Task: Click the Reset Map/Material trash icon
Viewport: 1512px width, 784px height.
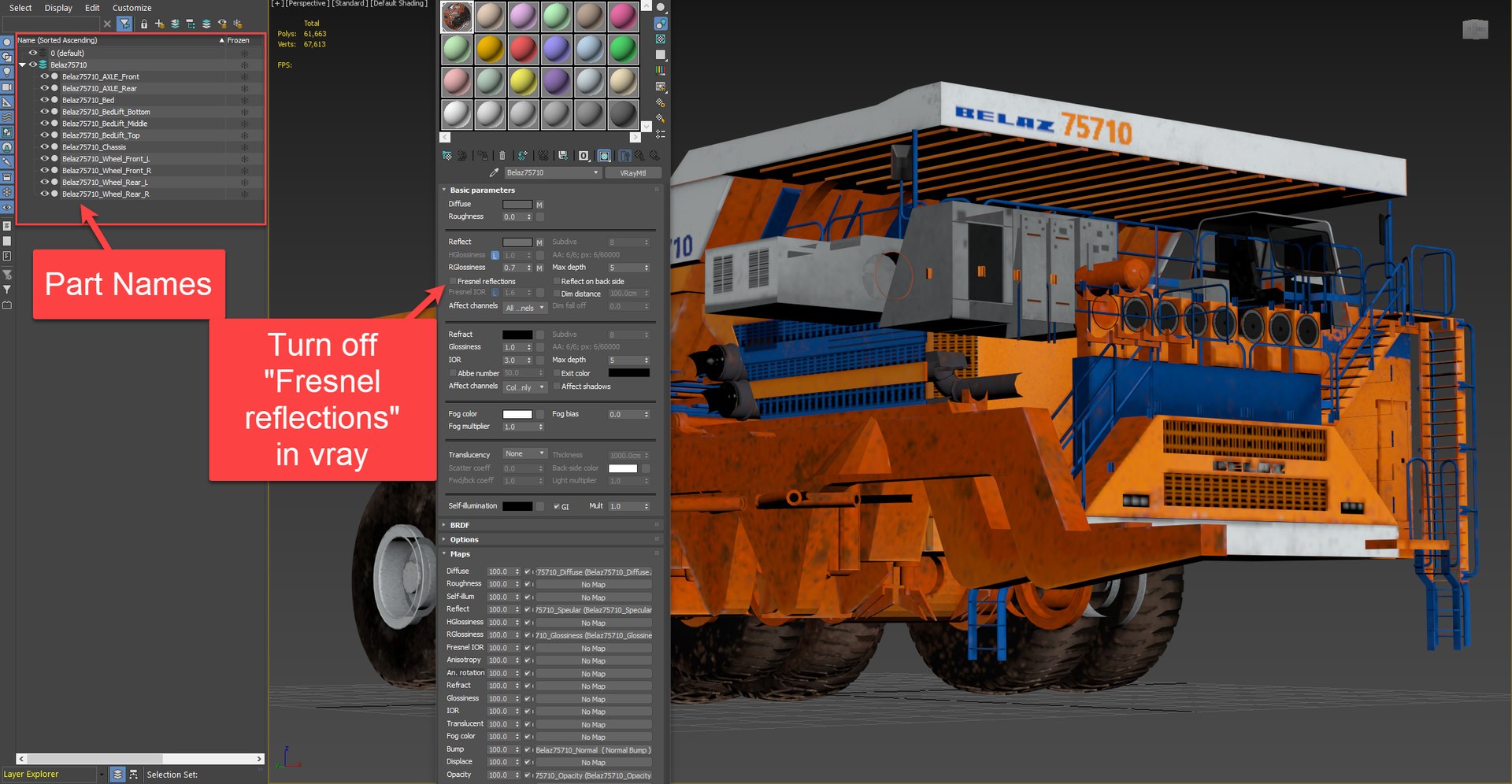Action: tap(502, 156)
